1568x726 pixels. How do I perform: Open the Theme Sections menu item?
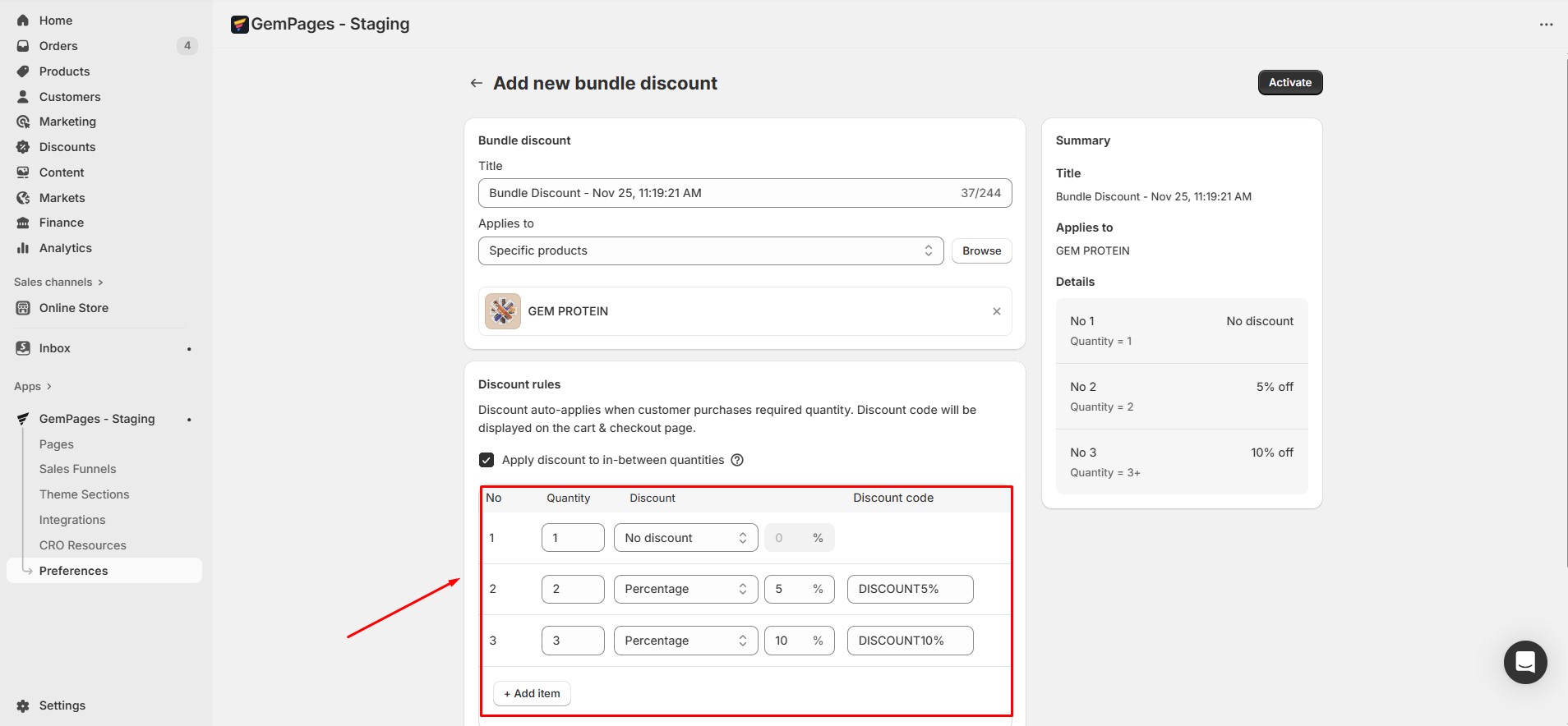(x=84, y=494)
